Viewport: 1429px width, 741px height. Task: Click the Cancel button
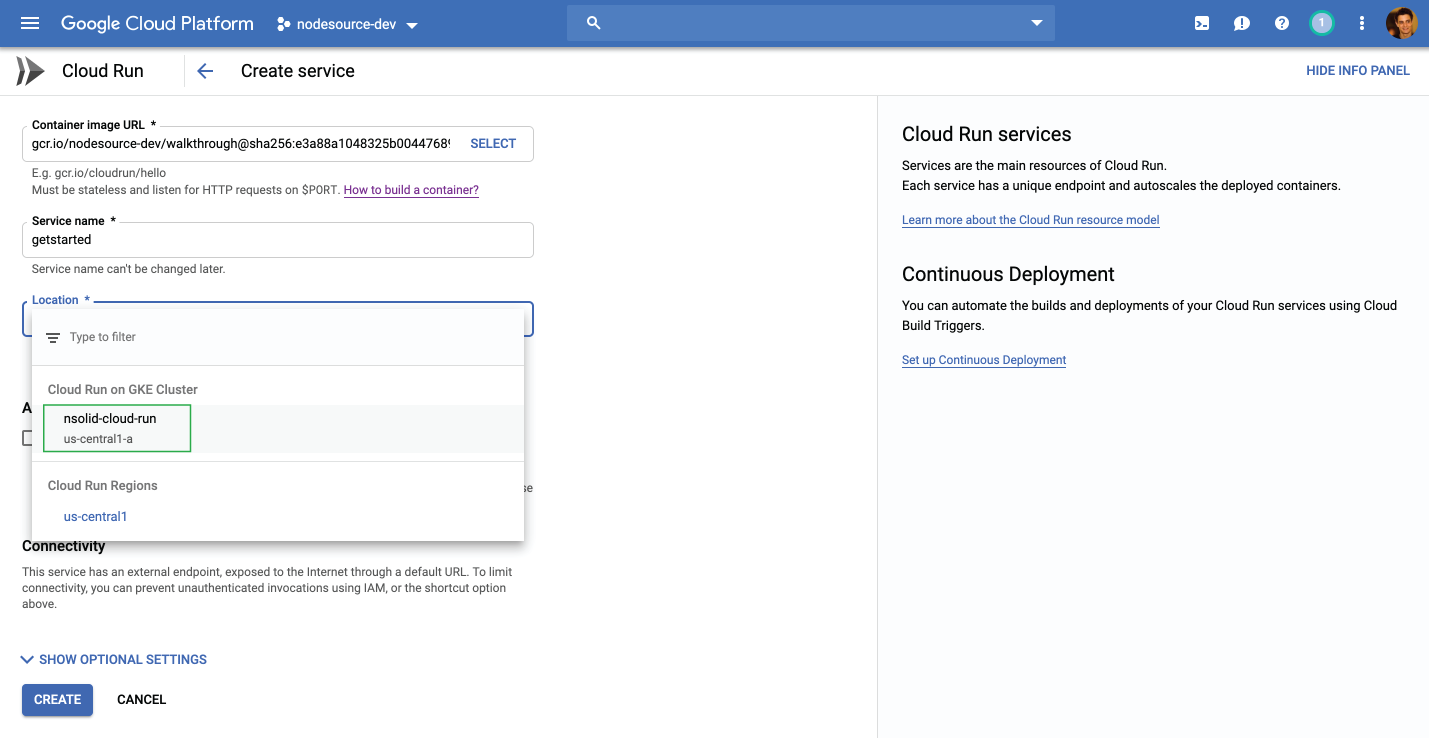(142, 700)
